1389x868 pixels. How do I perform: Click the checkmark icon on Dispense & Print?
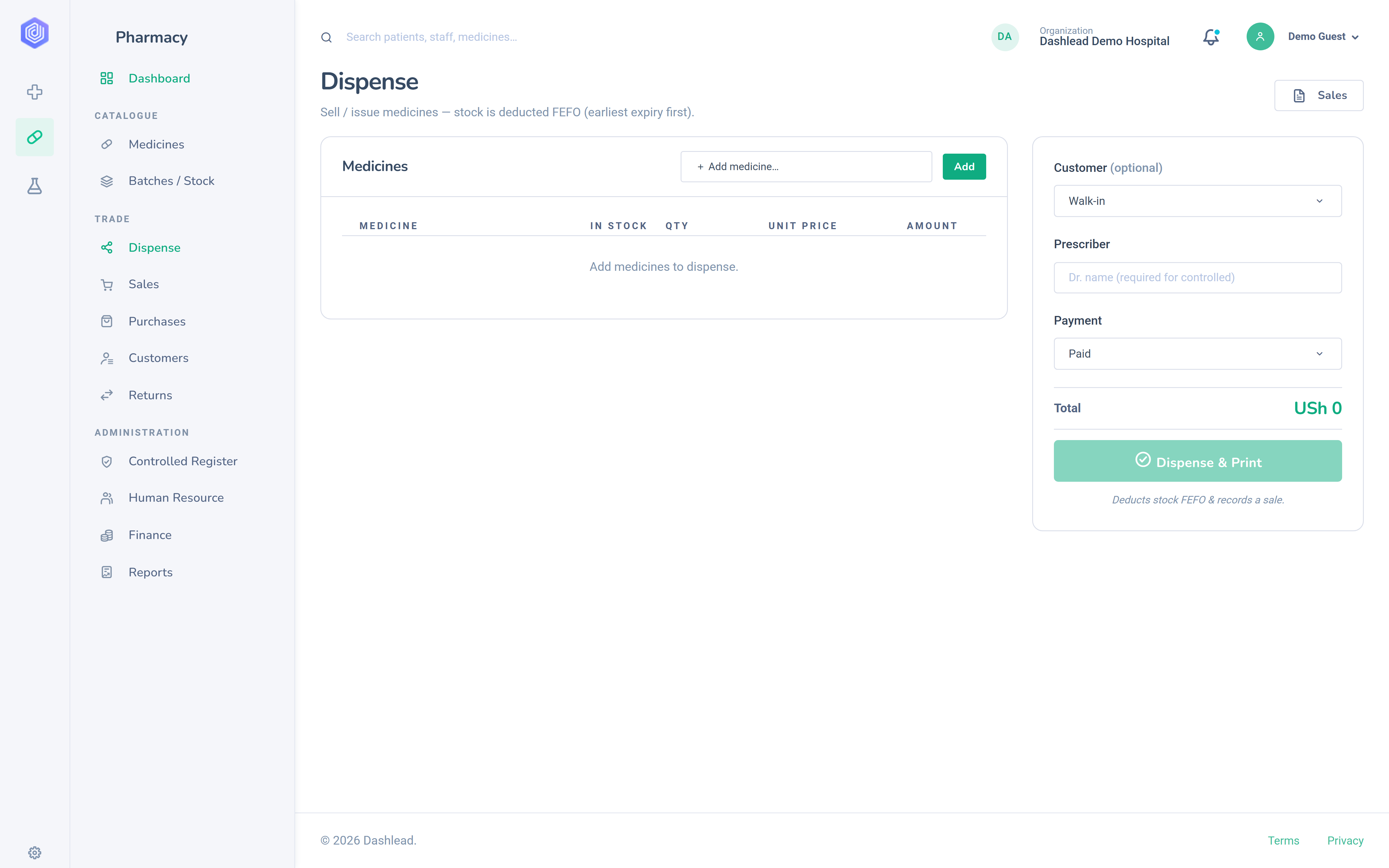1143,460
